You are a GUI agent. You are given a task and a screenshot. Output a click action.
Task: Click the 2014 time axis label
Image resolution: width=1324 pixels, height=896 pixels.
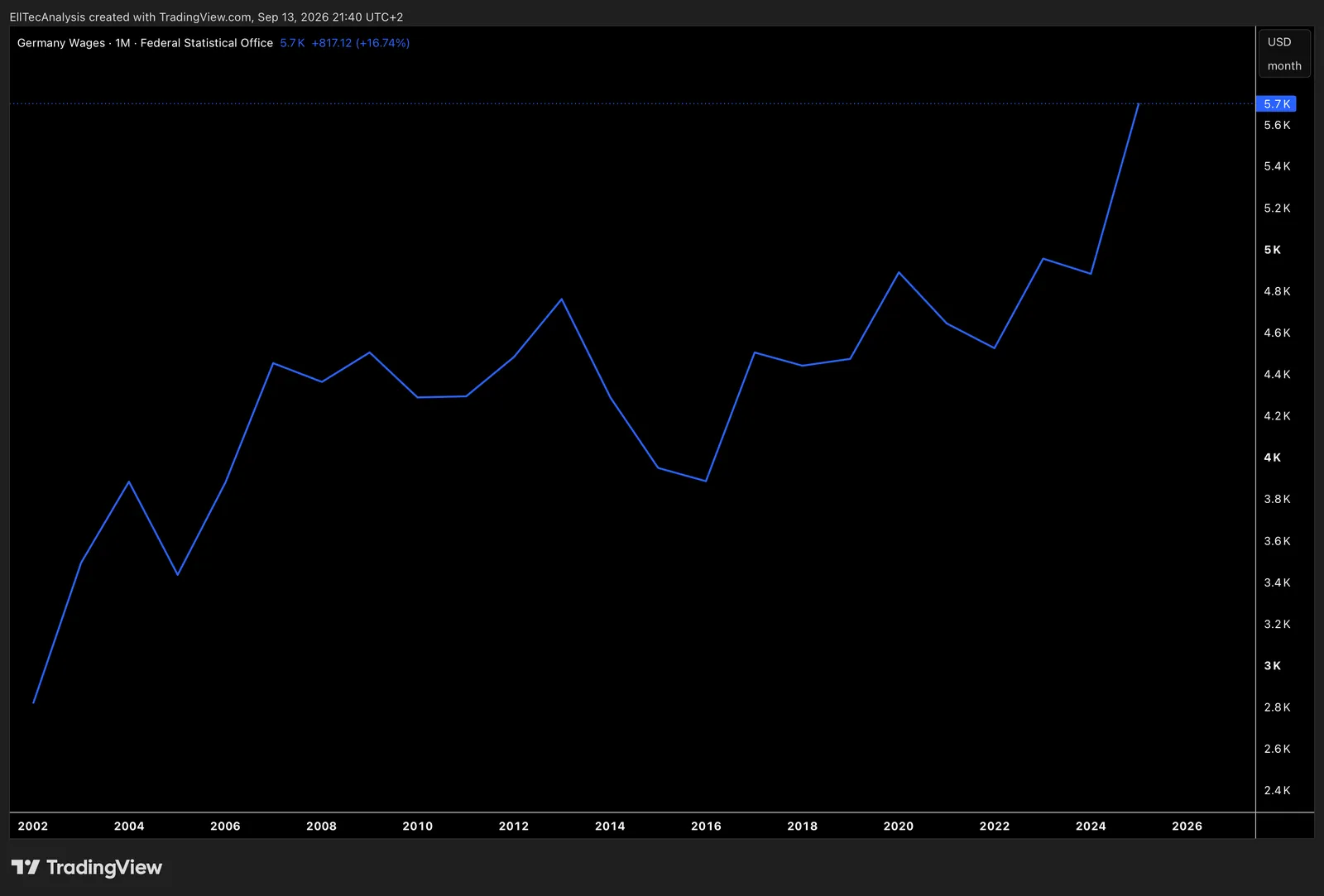(x=610, y=827)
